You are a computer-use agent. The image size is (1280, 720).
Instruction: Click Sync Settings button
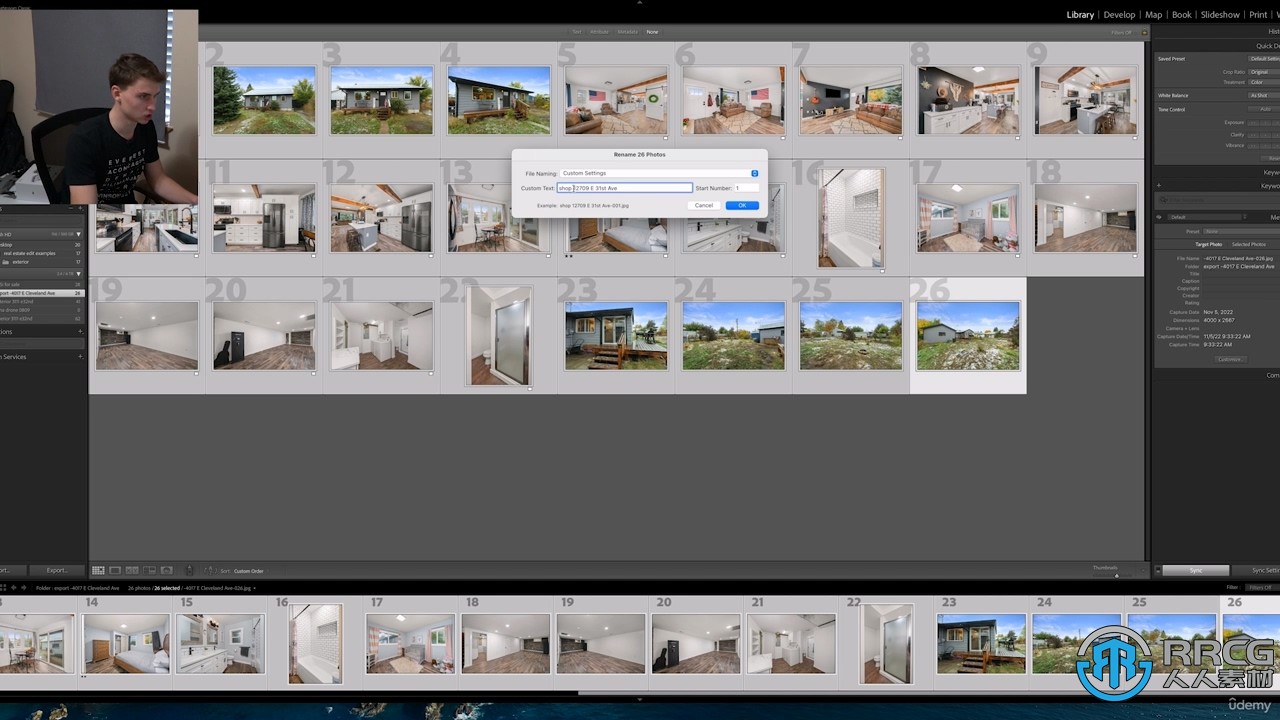(1257, 570)
